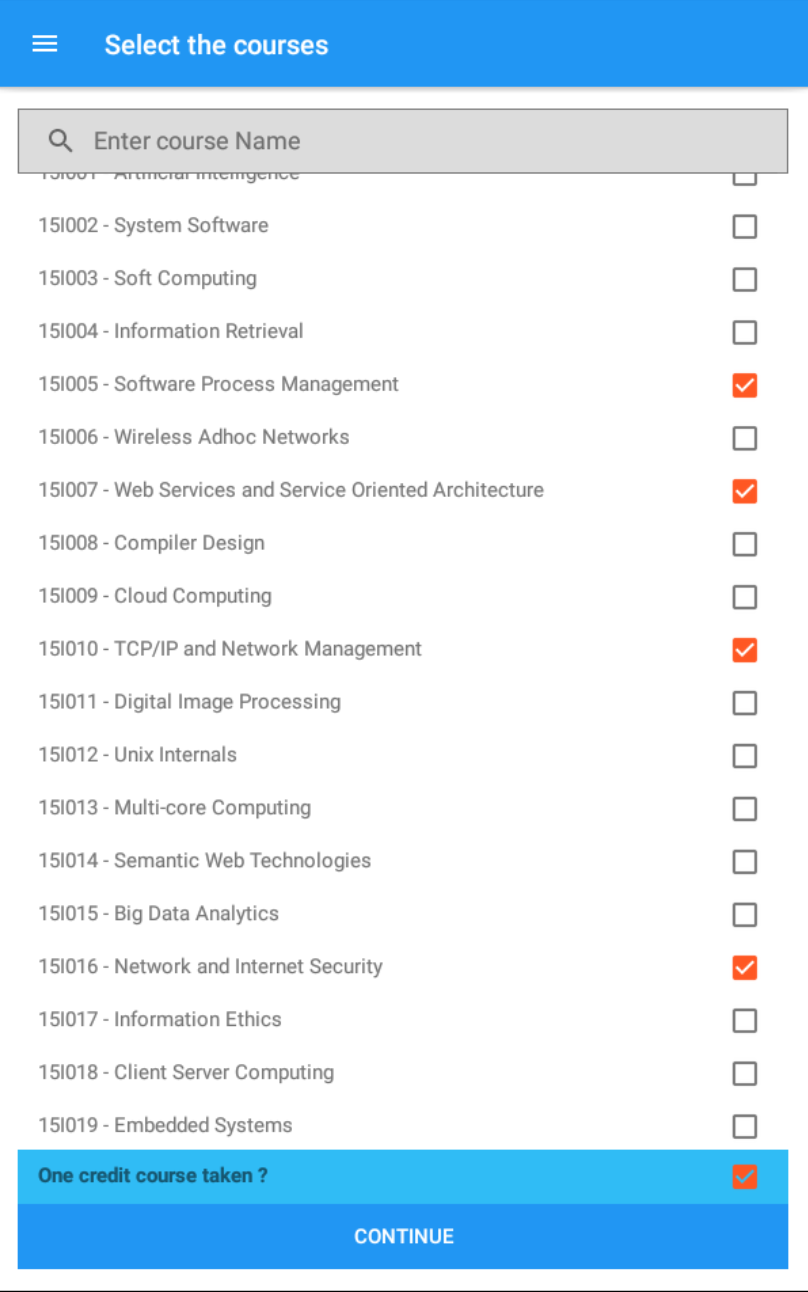Screen dimensions: 808x1292
Task: Uncheck Network and Internet Security
Action: point(744,968)
